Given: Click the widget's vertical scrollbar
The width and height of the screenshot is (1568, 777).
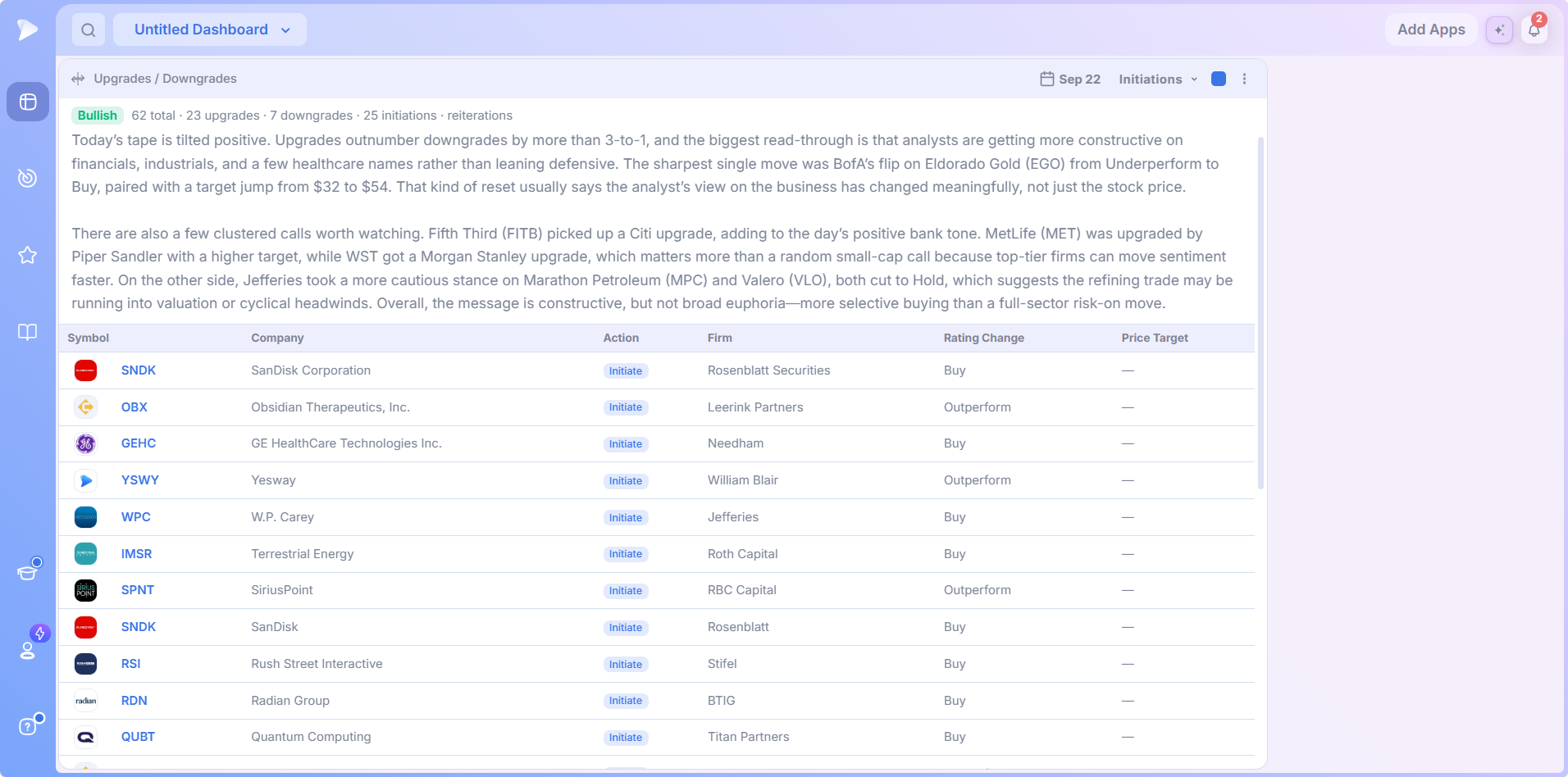Looking at the screenshot, I should click(x=1260, y=313).
